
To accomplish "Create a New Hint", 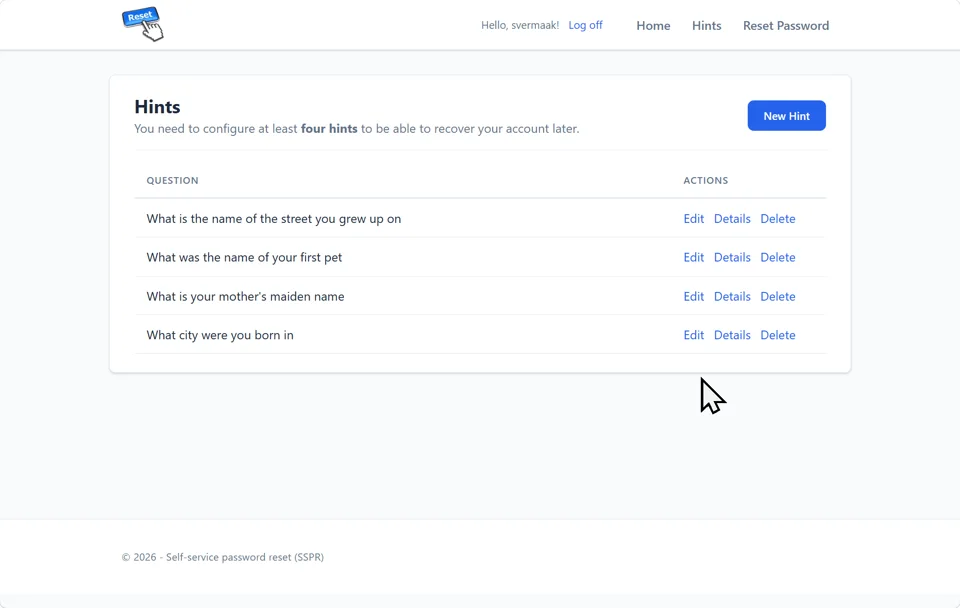I will [x=787, y=116].
